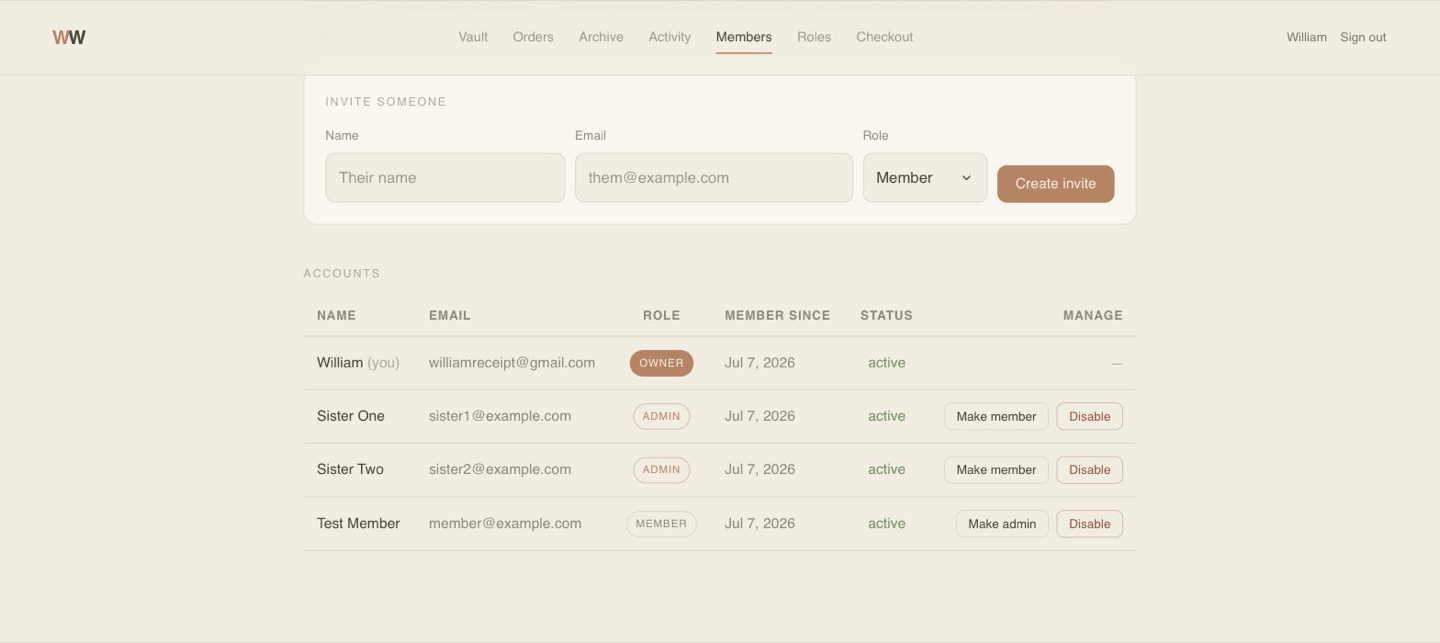Click the Create invite button

coord(1056,184)
